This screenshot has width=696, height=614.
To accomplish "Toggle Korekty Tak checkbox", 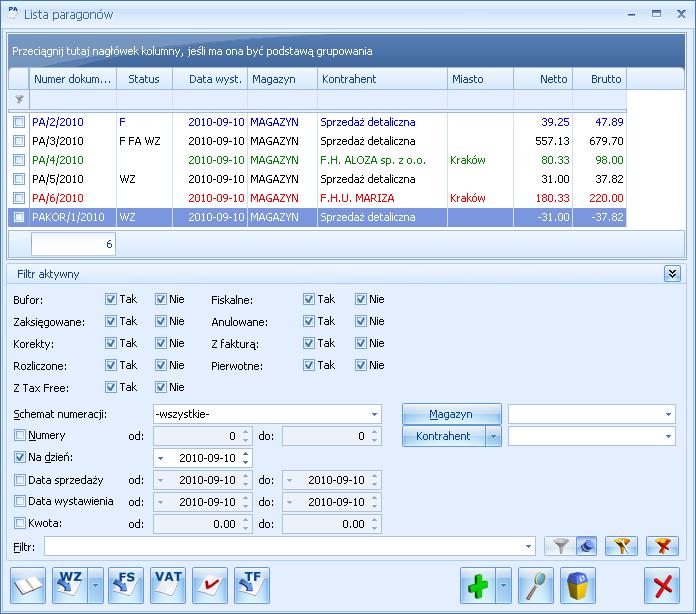I will [111, 343].
